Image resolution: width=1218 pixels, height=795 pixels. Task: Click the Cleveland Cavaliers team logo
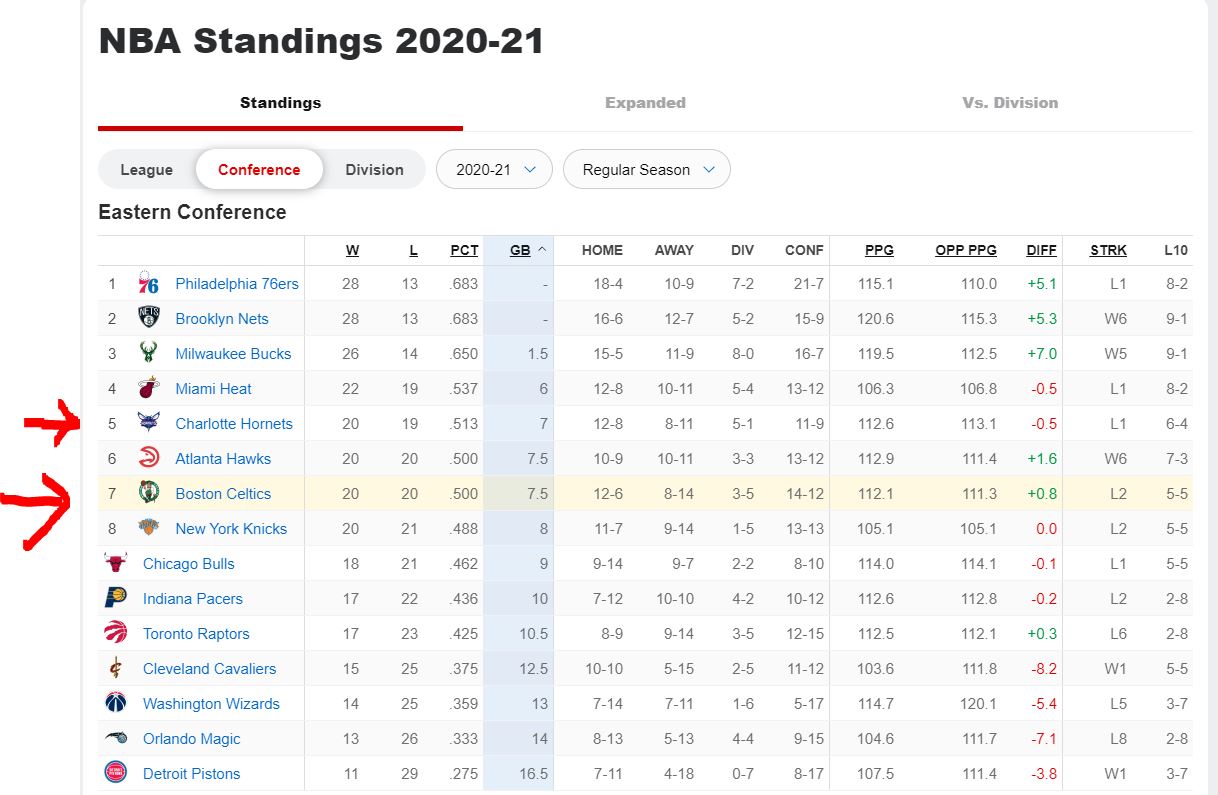[x=116, y=668]
